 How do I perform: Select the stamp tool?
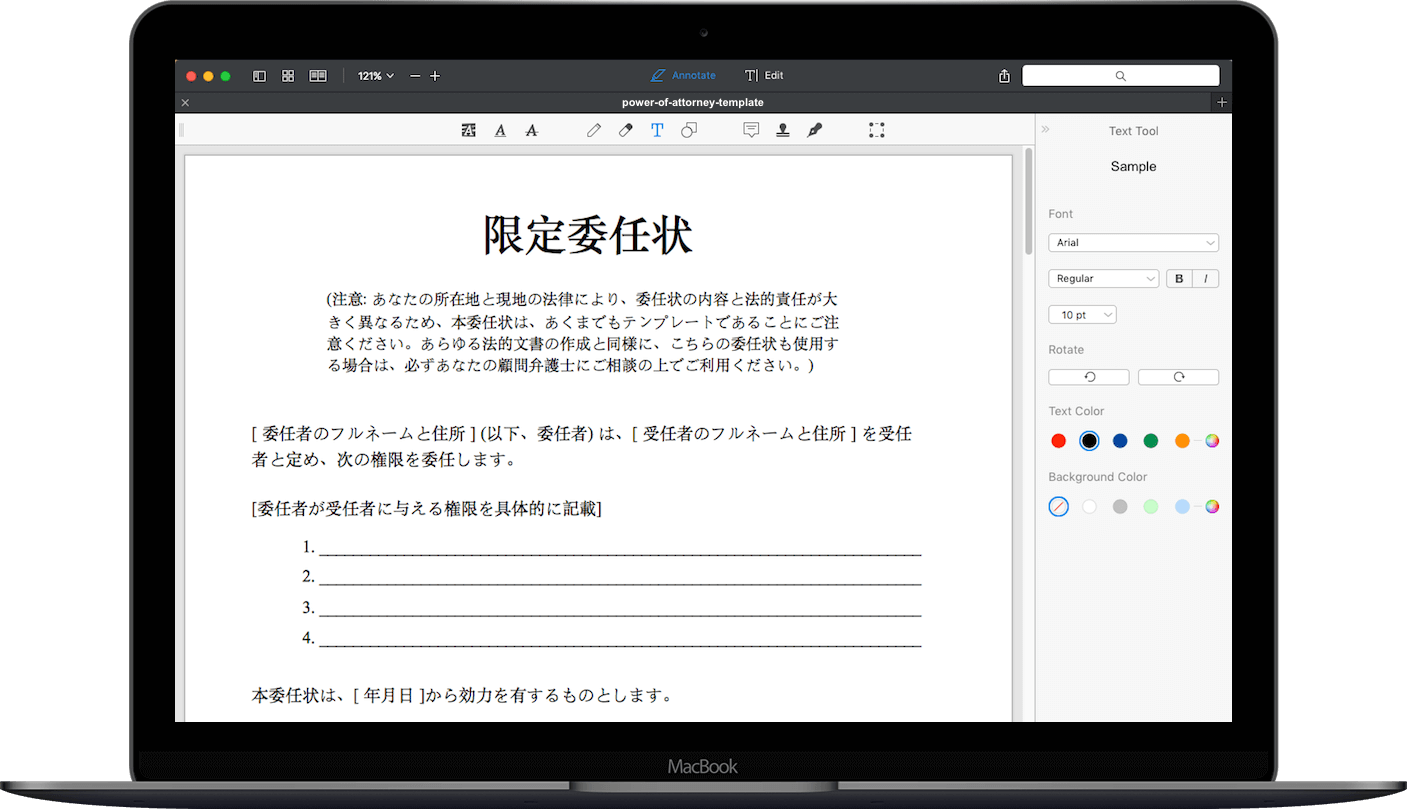783,130
